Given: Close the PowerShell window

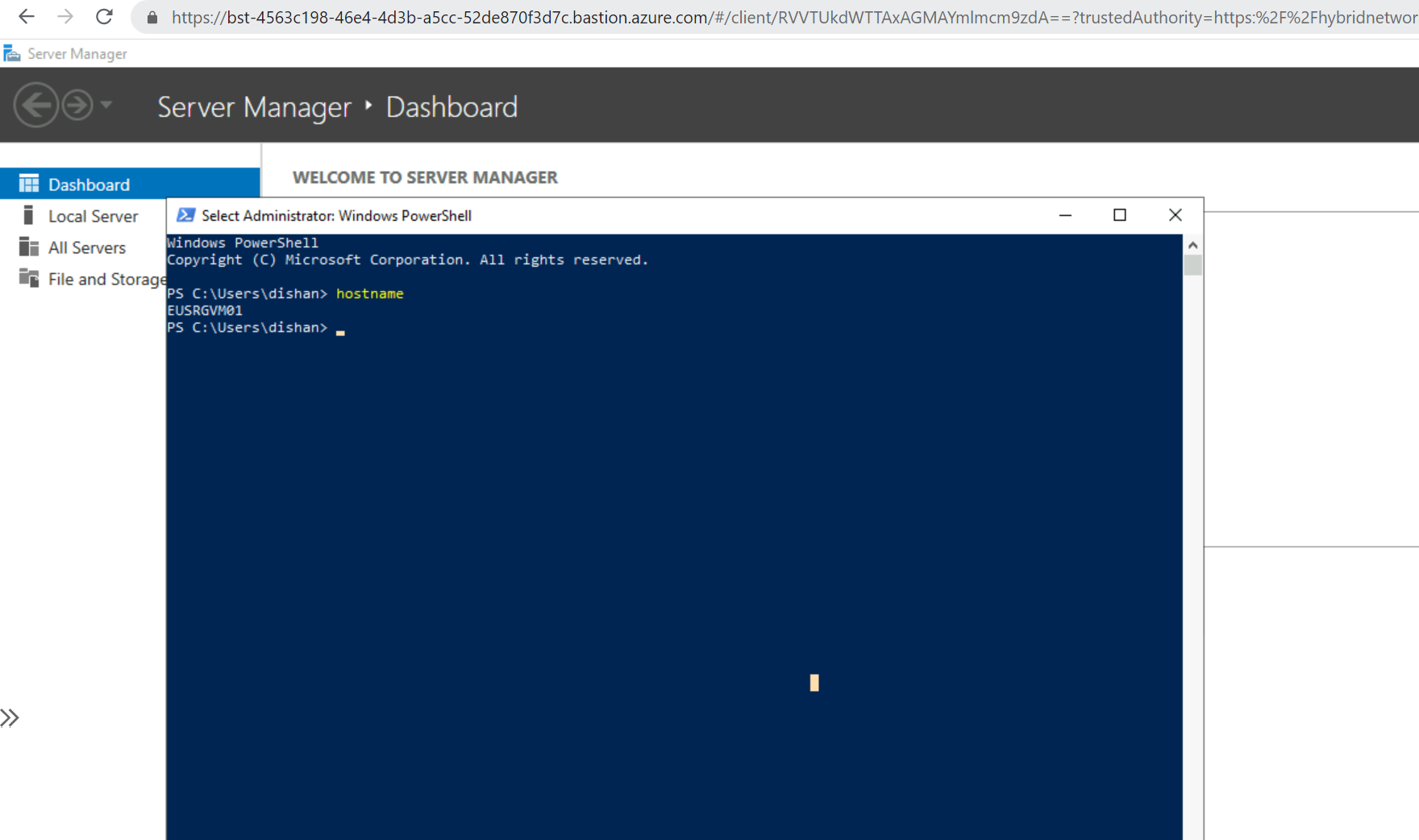Looking at the screenshot, I should [1176, 215].
